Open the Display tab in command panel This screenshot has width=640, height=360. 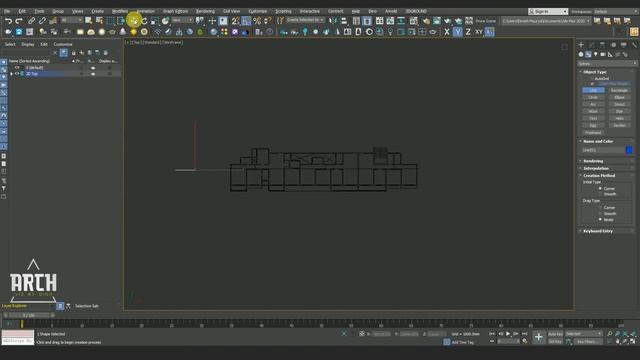tap(624, 45)
